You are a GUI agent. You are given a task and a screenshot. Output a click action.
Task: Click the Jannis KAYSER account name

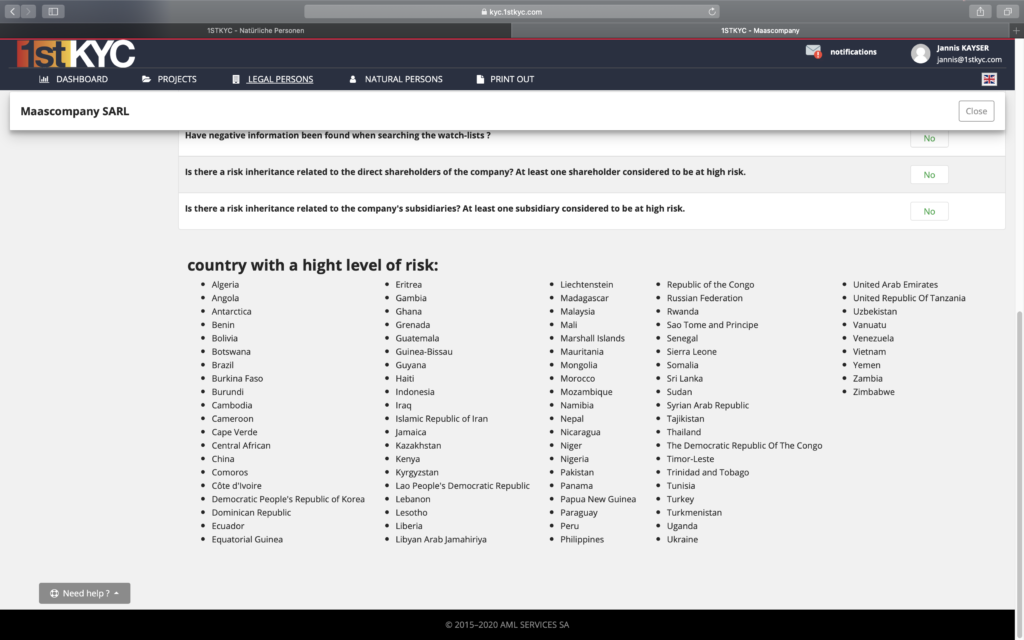coord(963,48)
